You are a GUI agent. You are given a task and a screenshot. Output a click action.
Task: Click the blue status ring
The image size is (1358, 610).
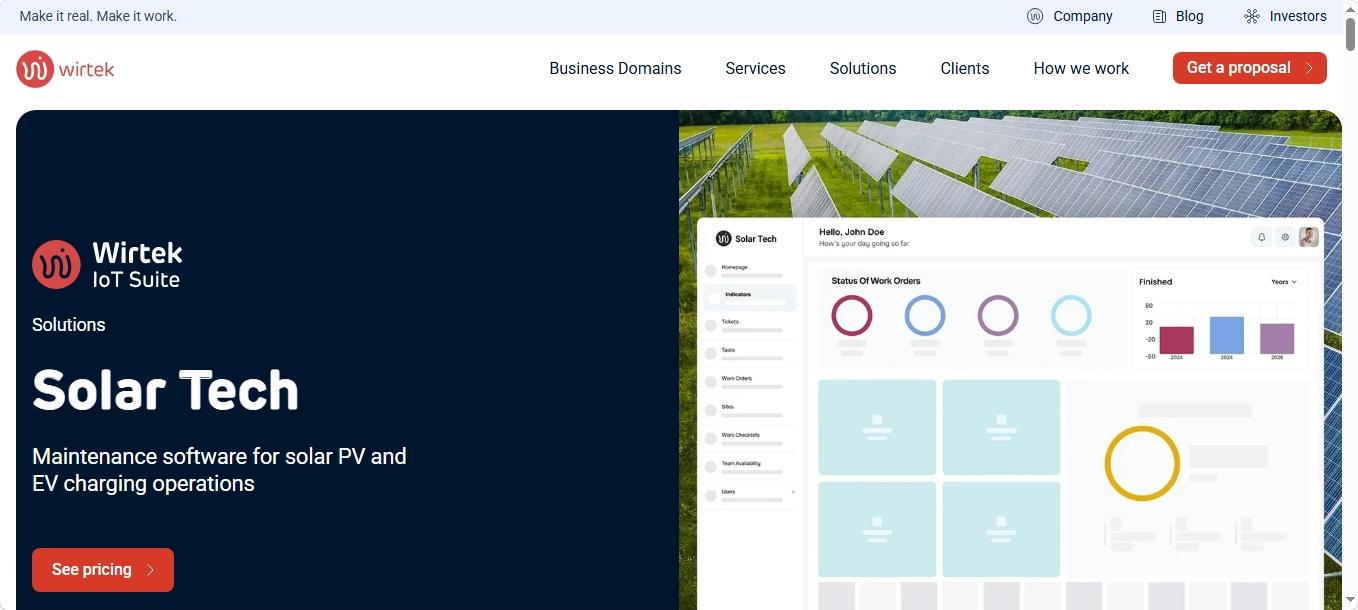coord(925,315)
